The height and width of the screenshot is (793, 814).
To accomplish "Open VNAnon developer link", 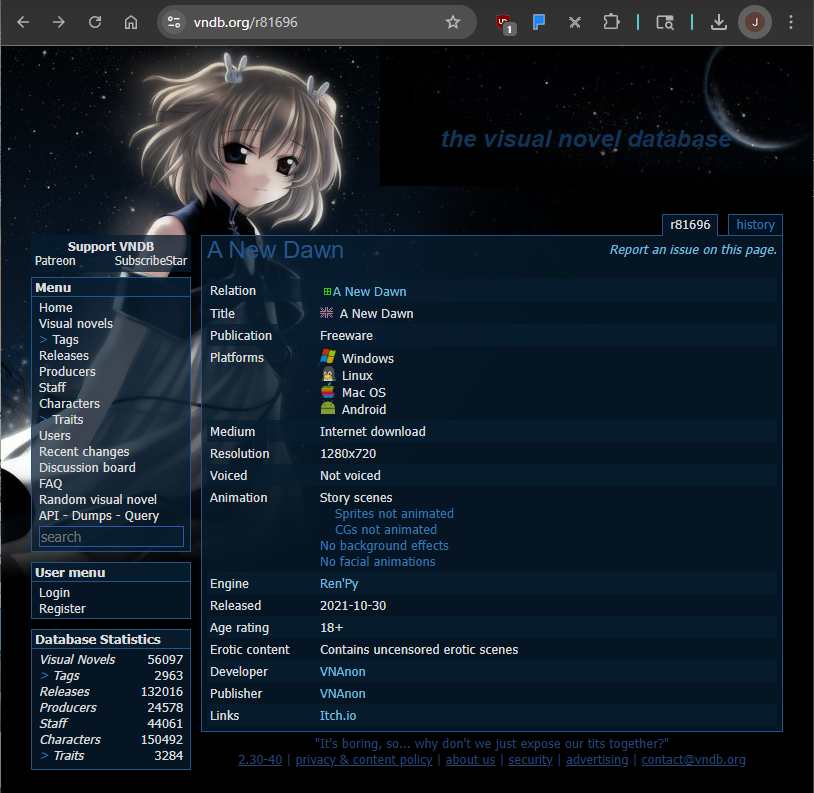I will pos(343,672).
